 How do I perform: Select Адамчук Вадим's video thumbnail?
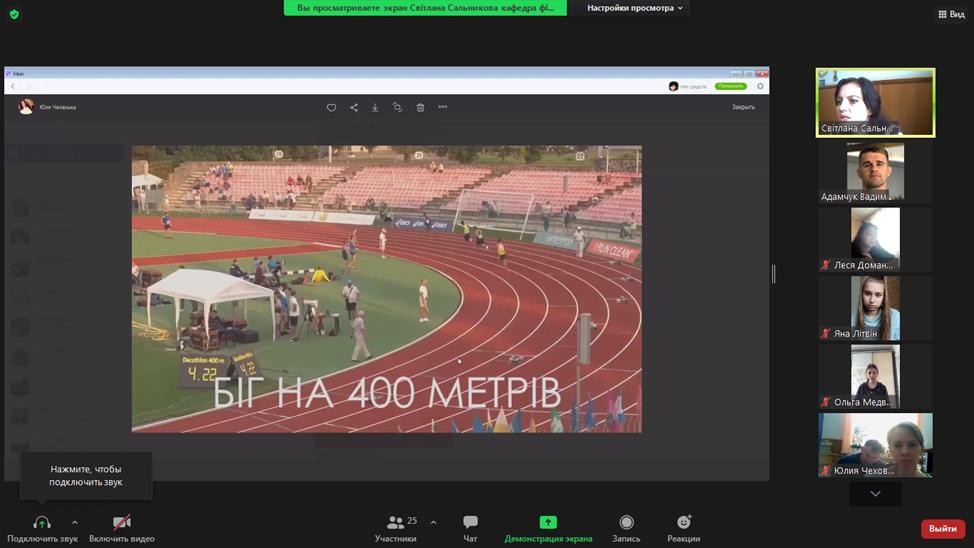[875, 171]
